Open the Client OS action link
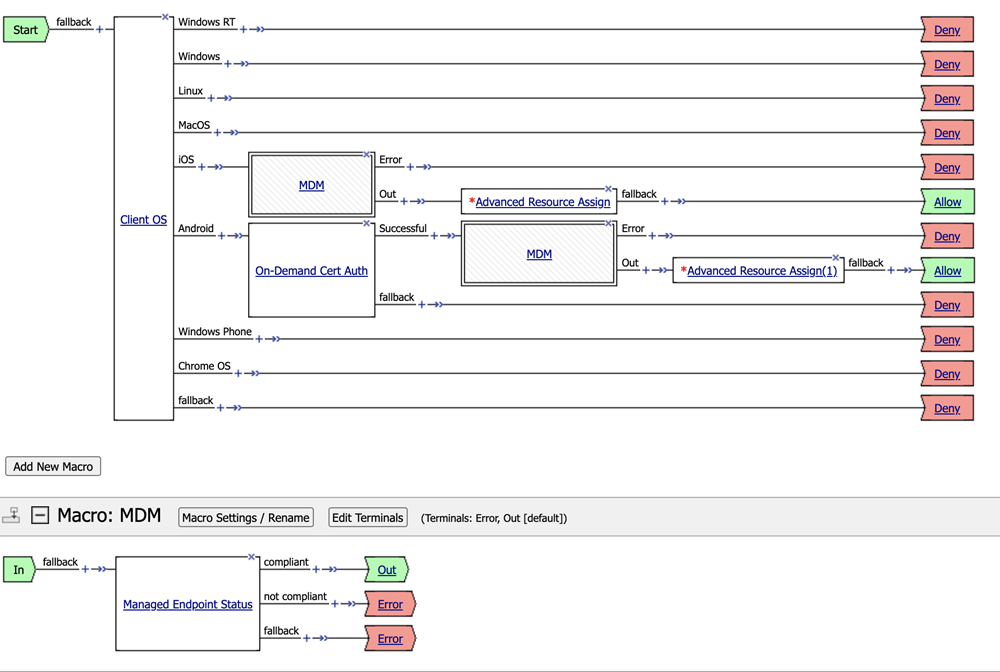The height and width of the screenshot is (672, 1000). [144, 220]
